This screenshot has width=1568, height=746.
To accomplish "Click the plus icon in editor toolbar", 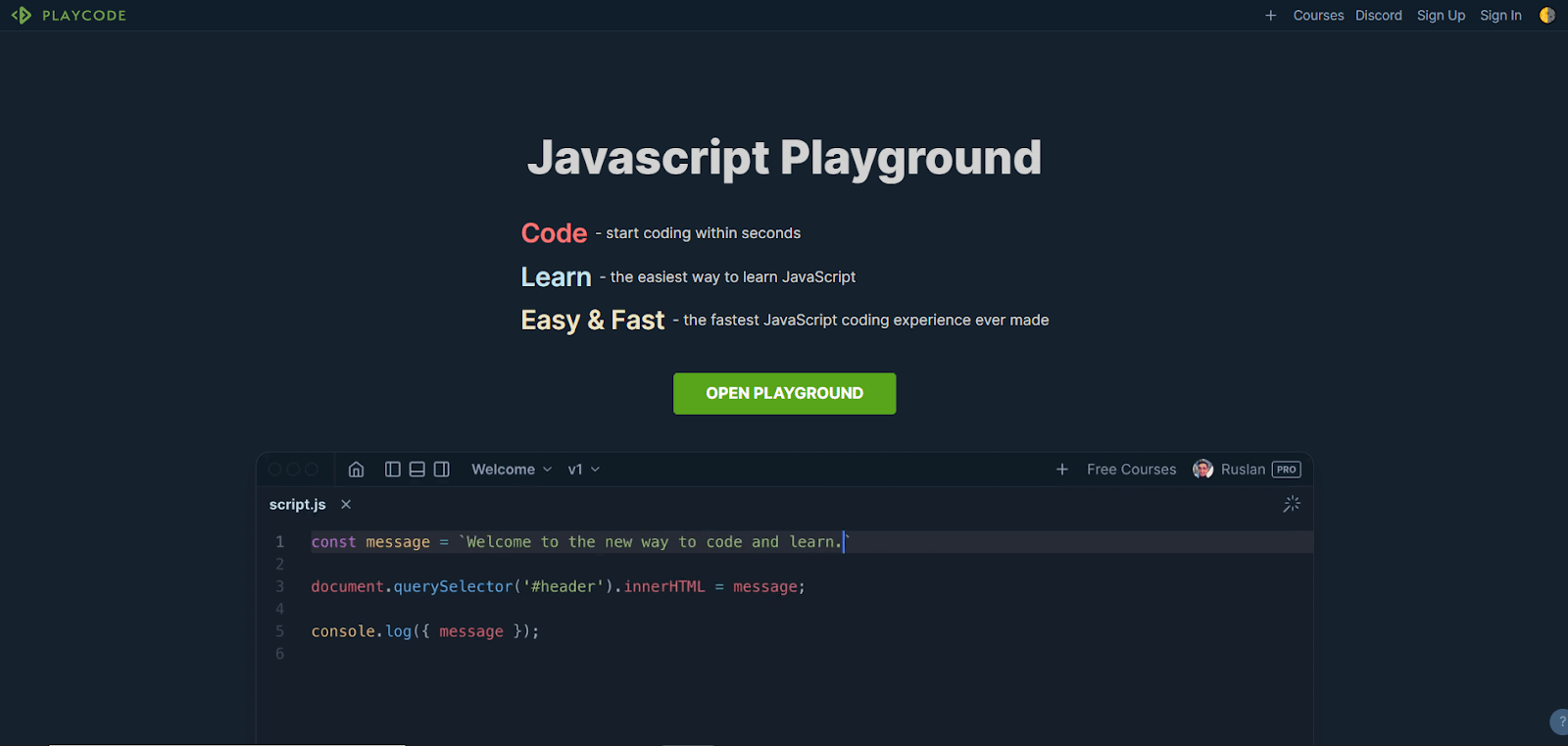I will [1061, 470].
